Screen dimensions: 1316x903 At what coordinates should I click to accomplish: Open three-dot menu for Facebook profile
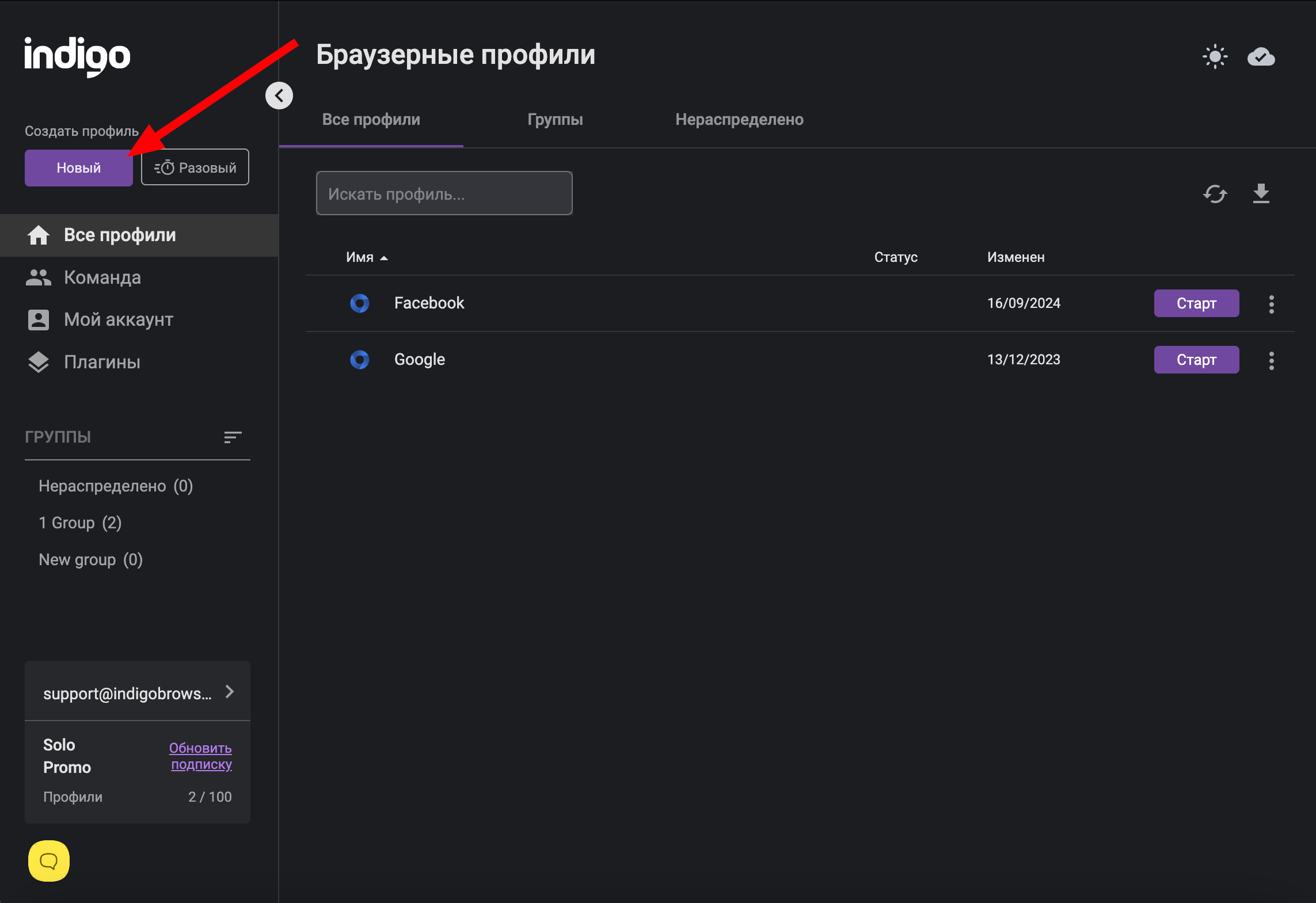pos(1271,304)
